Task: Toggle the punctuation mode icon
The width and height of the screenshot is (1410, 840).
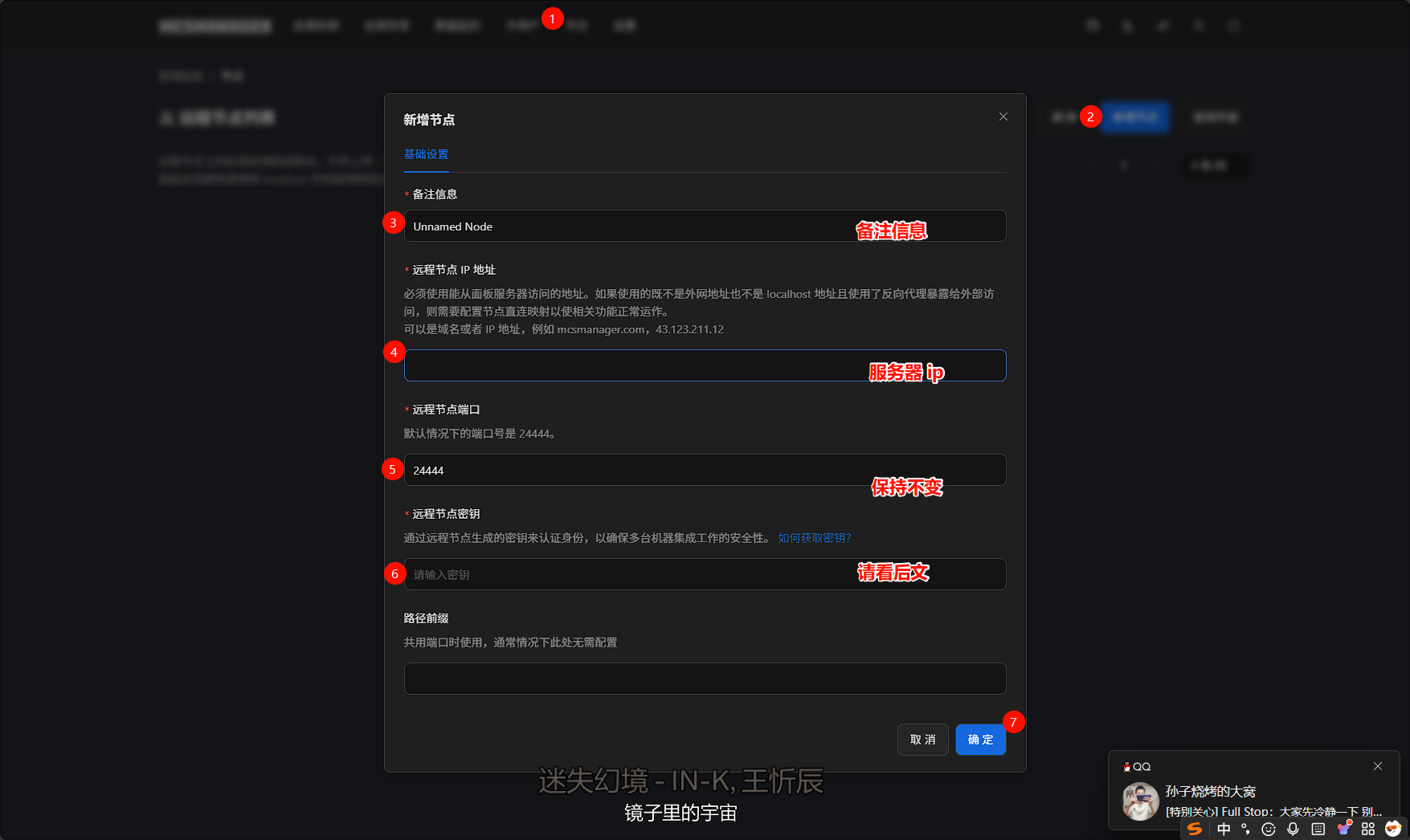Action: [x=1245, y=829]
